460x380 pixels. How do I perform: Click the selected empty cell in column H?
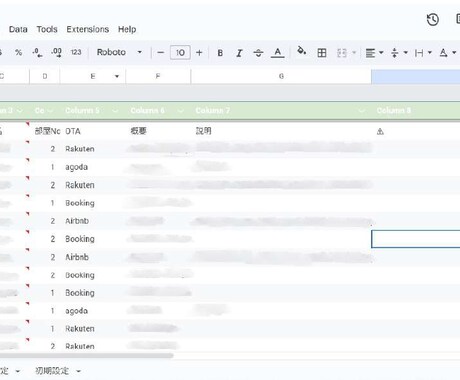coord(416,239)
